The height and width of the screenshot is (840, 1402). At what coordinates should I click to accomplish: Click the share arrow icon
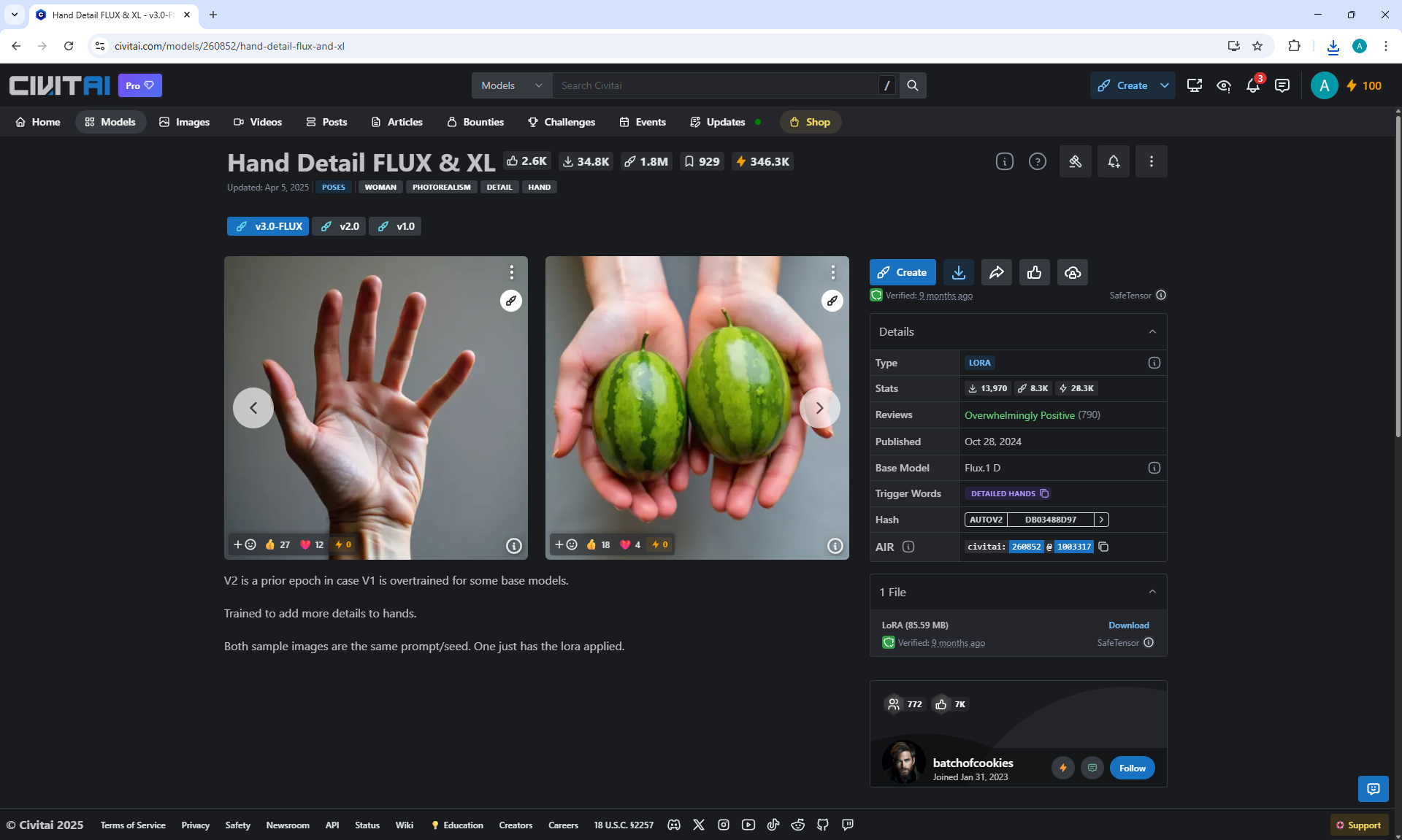[996, 272]
